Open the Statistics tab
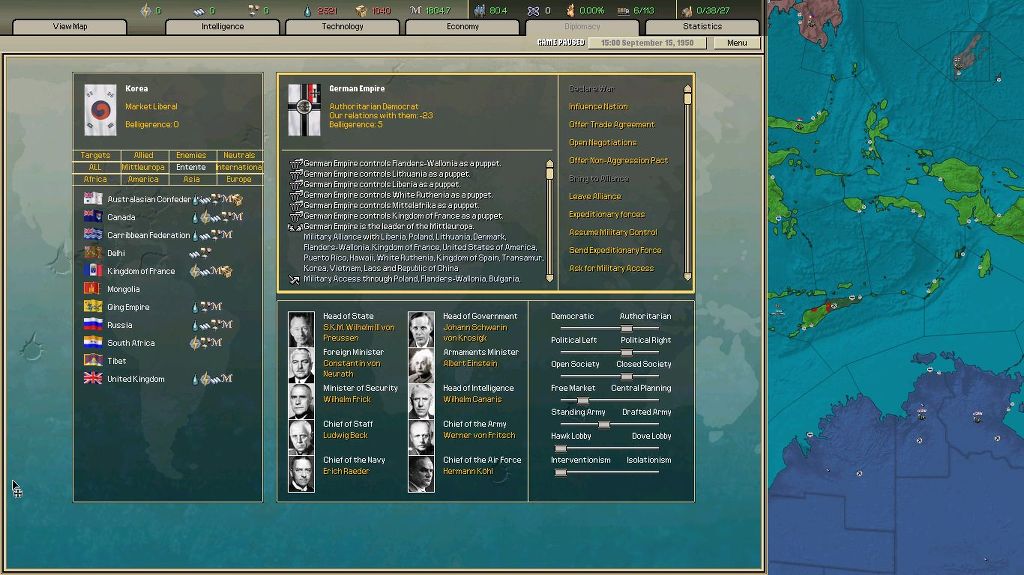The width and height of the screenshot is (1024, 575). point(702,27)
